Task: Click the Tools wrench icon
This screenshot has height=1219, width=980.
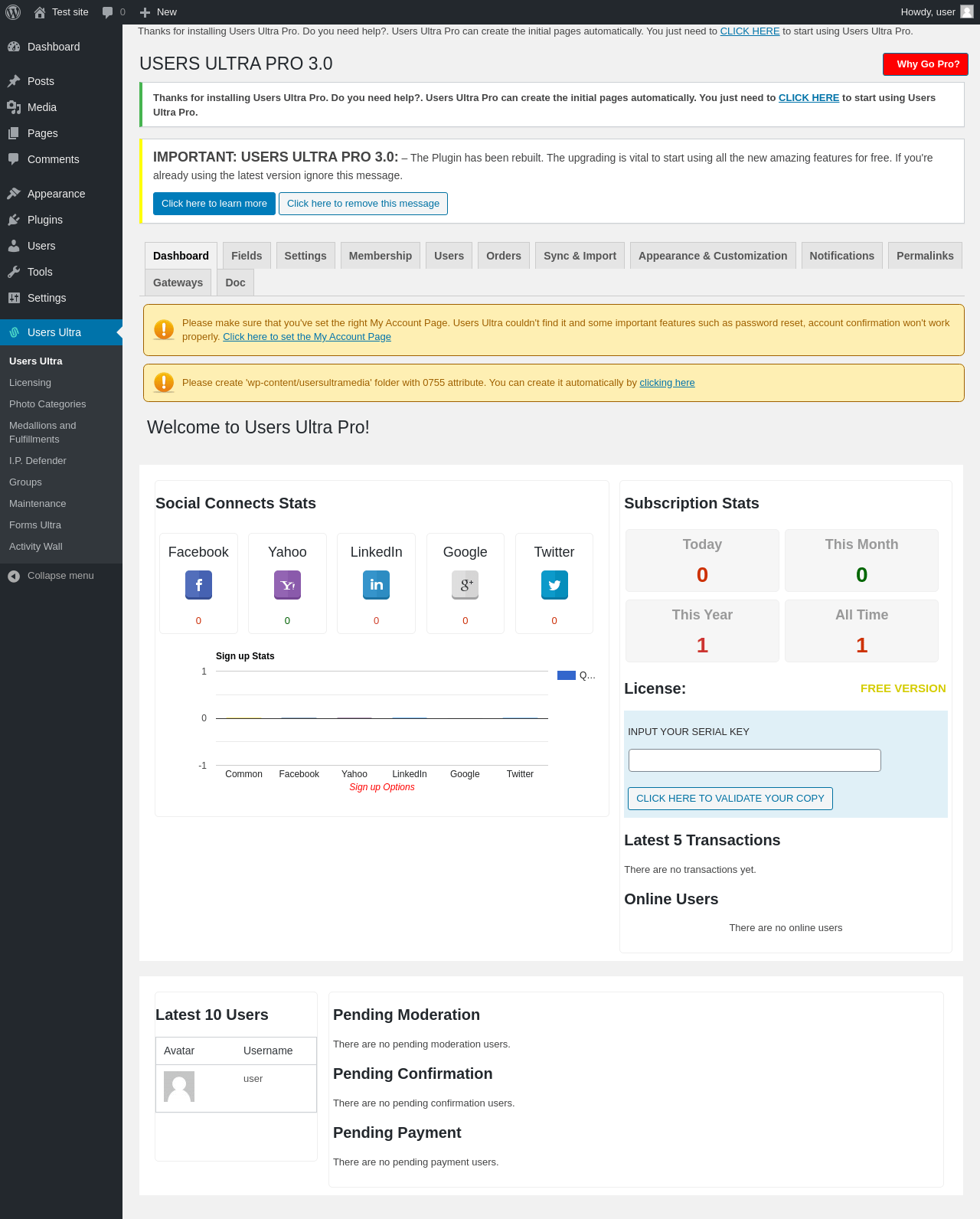Action: [x=14, y=272]
